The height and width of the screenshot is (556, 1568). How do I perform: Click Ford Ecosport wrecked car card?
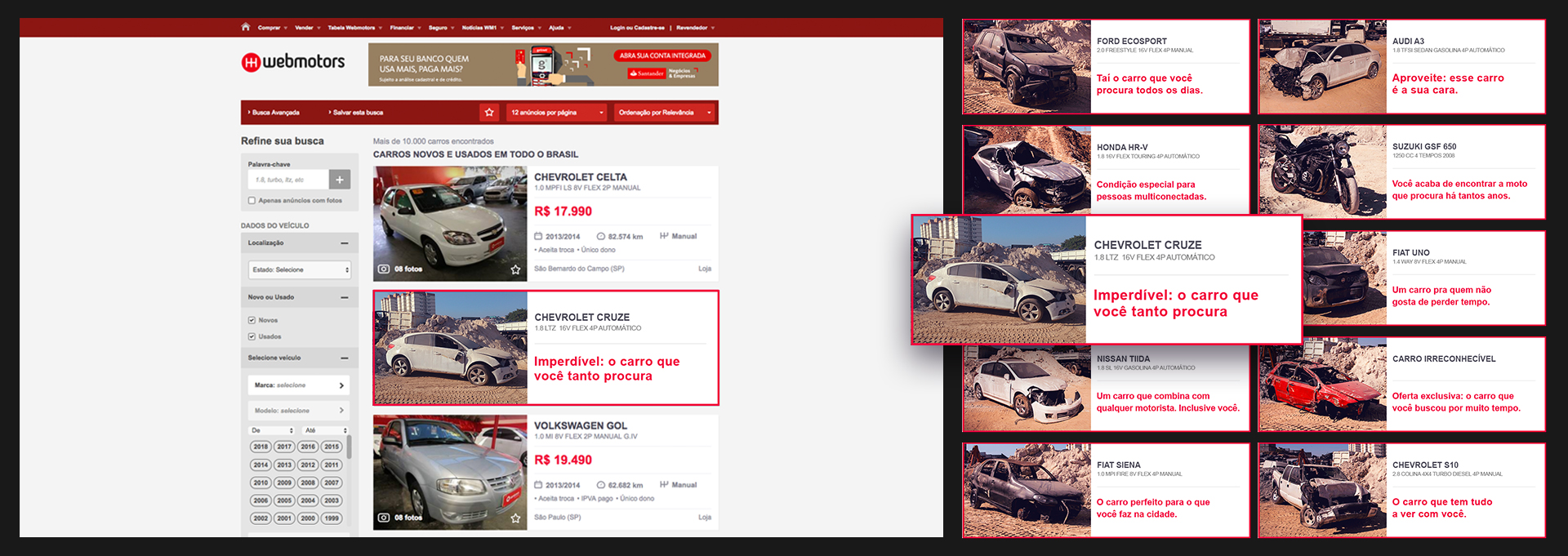tap(1106, 67)
